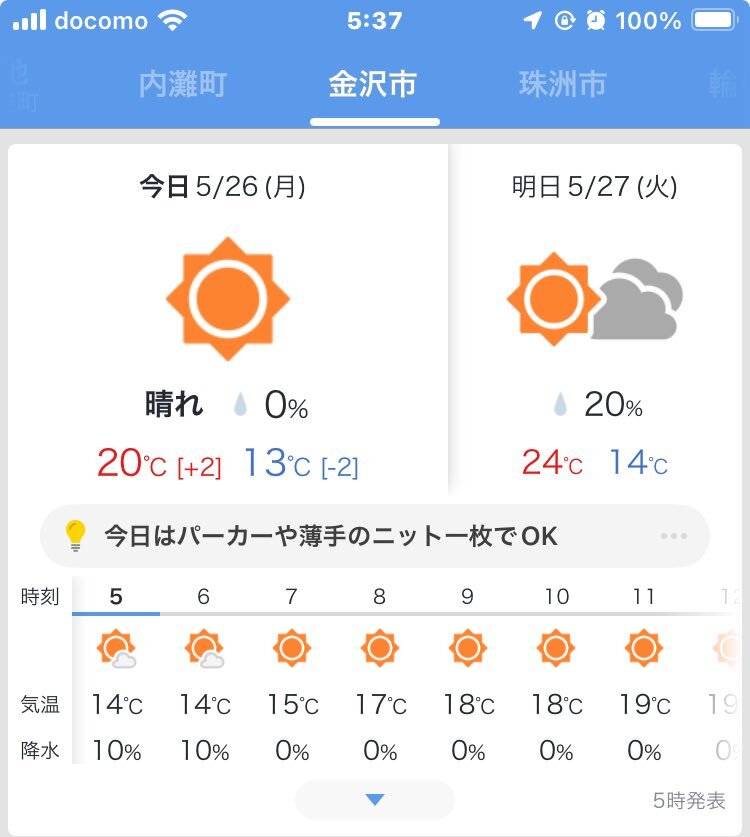Open today's 5/26 forecast heading

click(x=222, y=187)
